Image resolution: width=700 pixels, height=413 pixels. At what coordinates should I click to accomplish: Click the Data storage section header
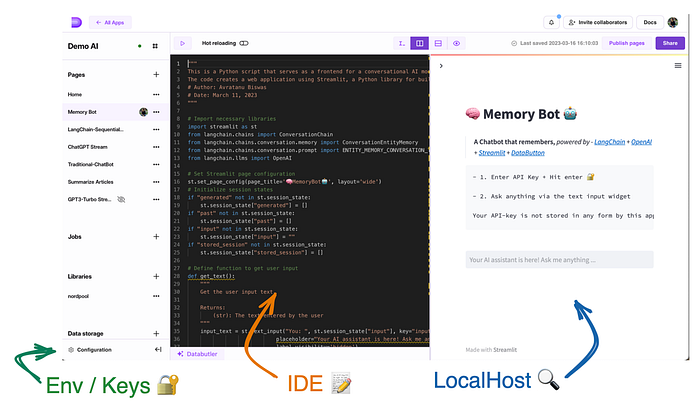click(85, 334)
